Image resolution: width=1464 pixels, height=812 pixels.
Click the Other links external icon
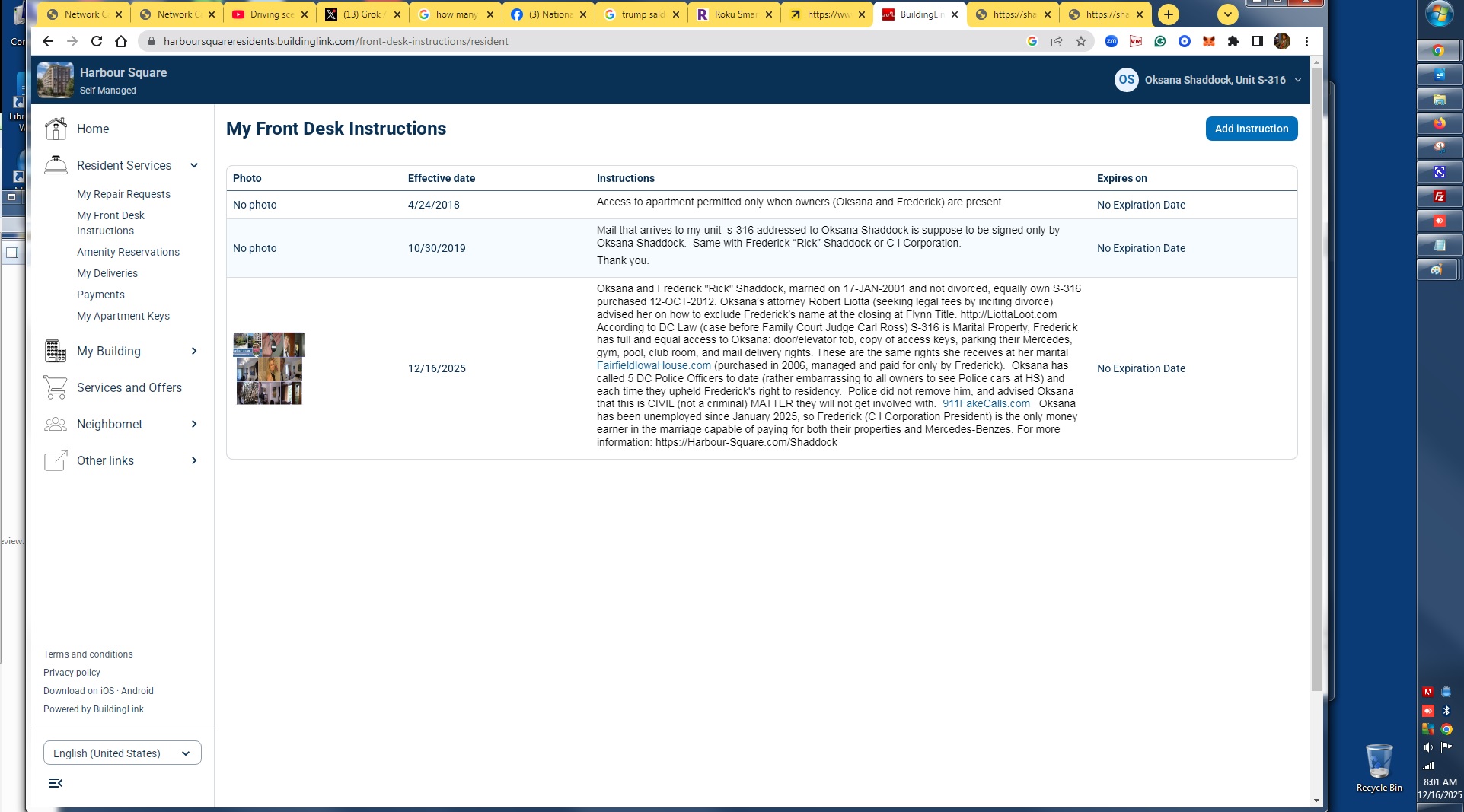(56, 460)
